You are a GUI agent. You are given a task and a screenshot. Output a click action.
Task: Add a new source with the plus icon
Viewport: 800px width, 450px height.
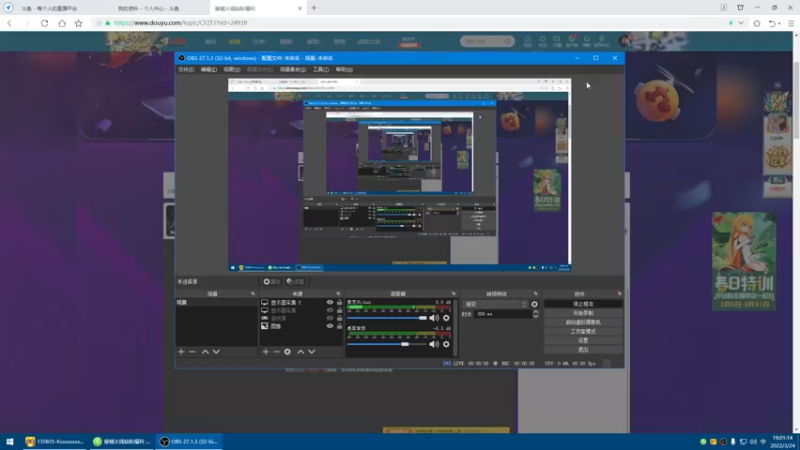click(x=266, y=352)
